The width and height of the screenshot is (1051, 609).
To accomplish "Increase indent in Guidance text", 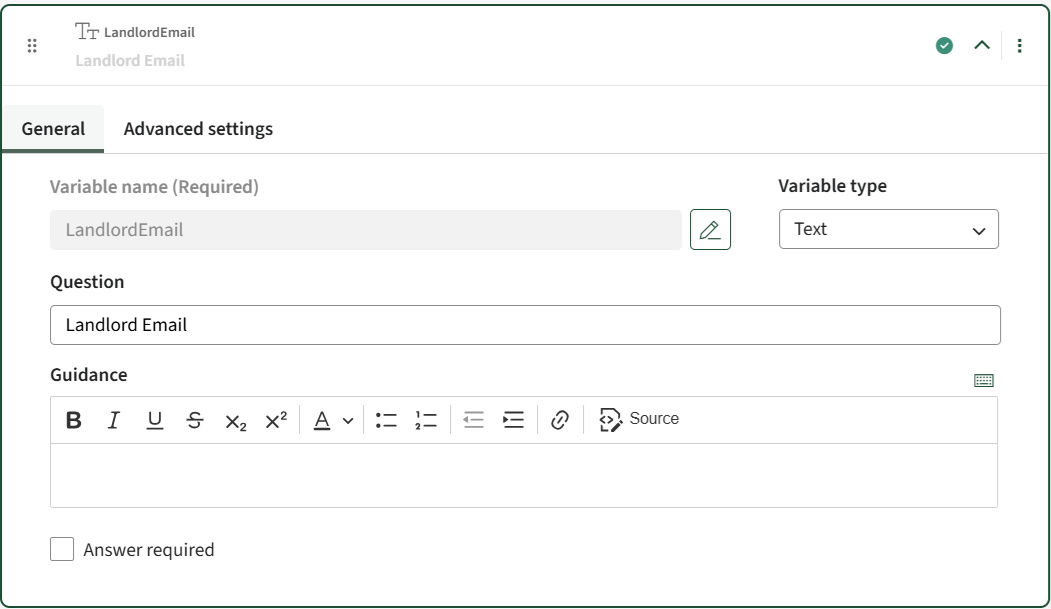I will click(x=514, y=420).
